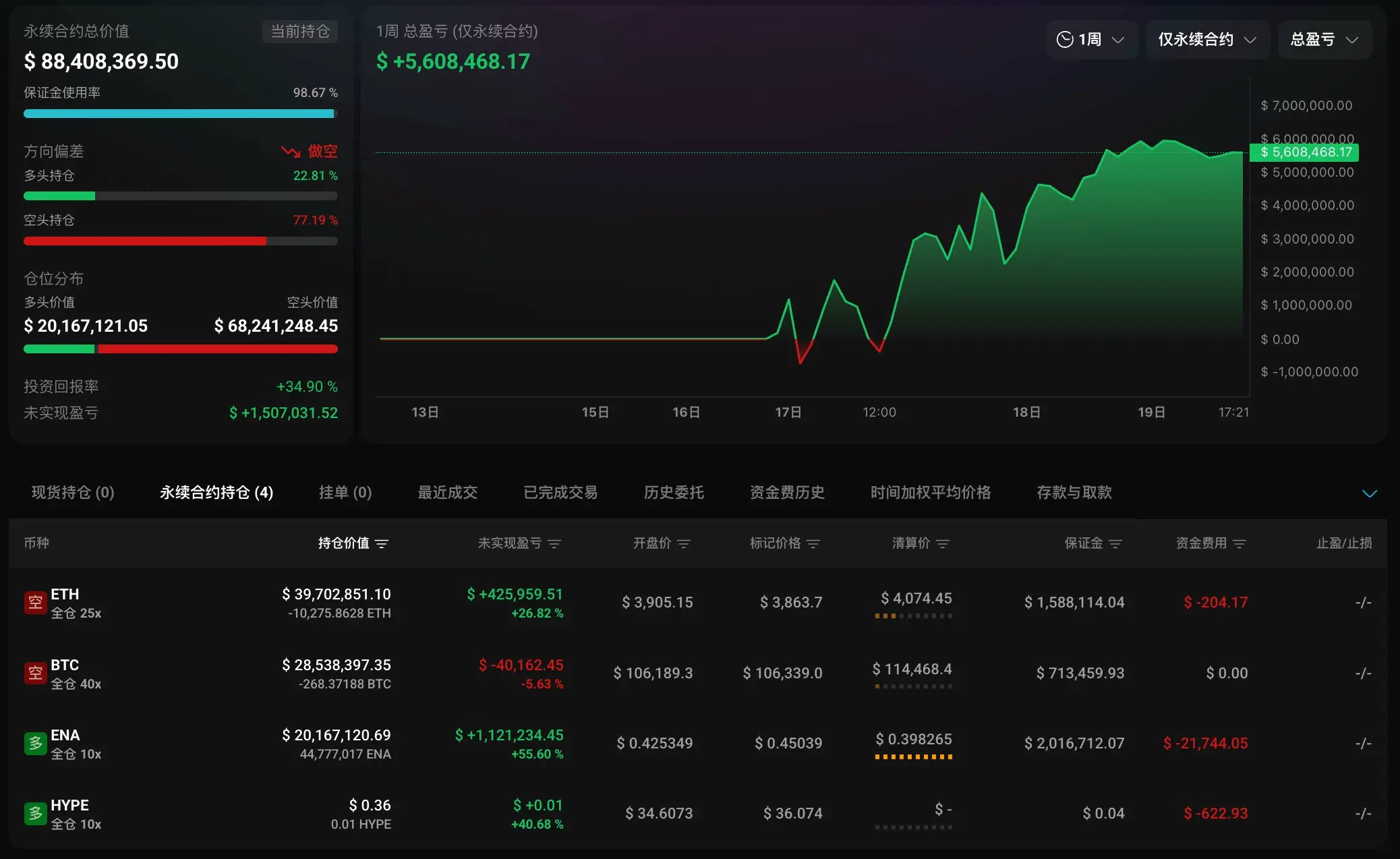Click the red 空 badge on ETH row

[x=35, y=602]
